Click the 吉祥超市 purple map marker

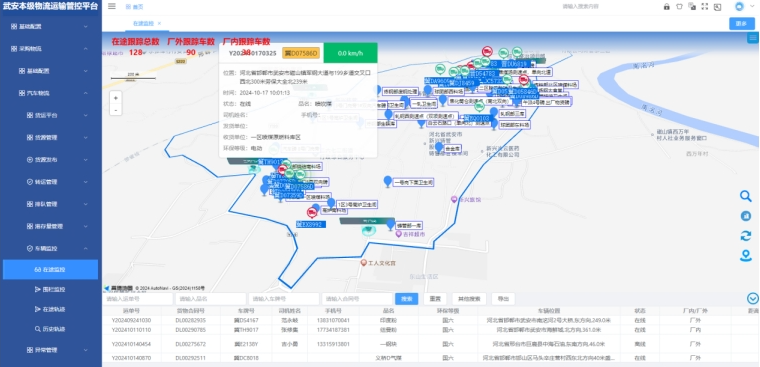pos(399,234)
